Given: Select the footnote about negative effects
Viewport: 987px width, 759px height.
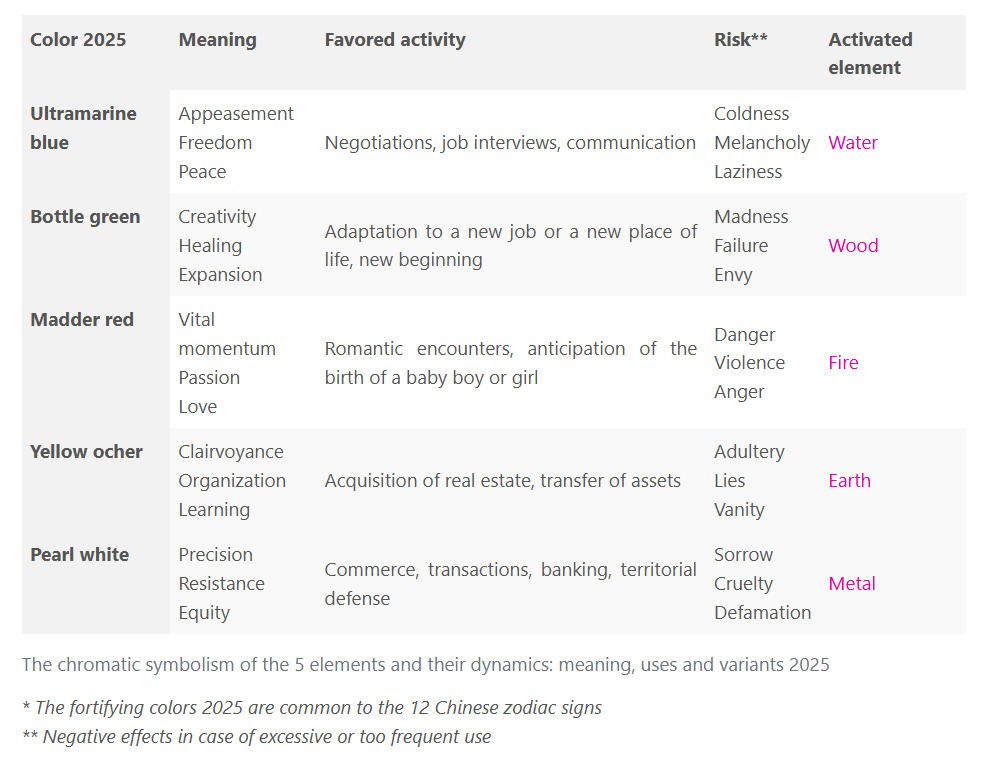Looking at the screenshot, I should point(256,736).
